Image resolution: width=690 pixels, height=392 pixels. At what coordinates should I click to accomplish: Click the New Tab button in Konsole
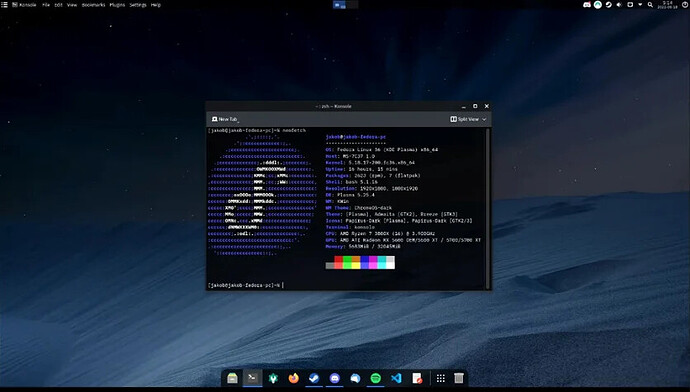(x=225, y=119)
